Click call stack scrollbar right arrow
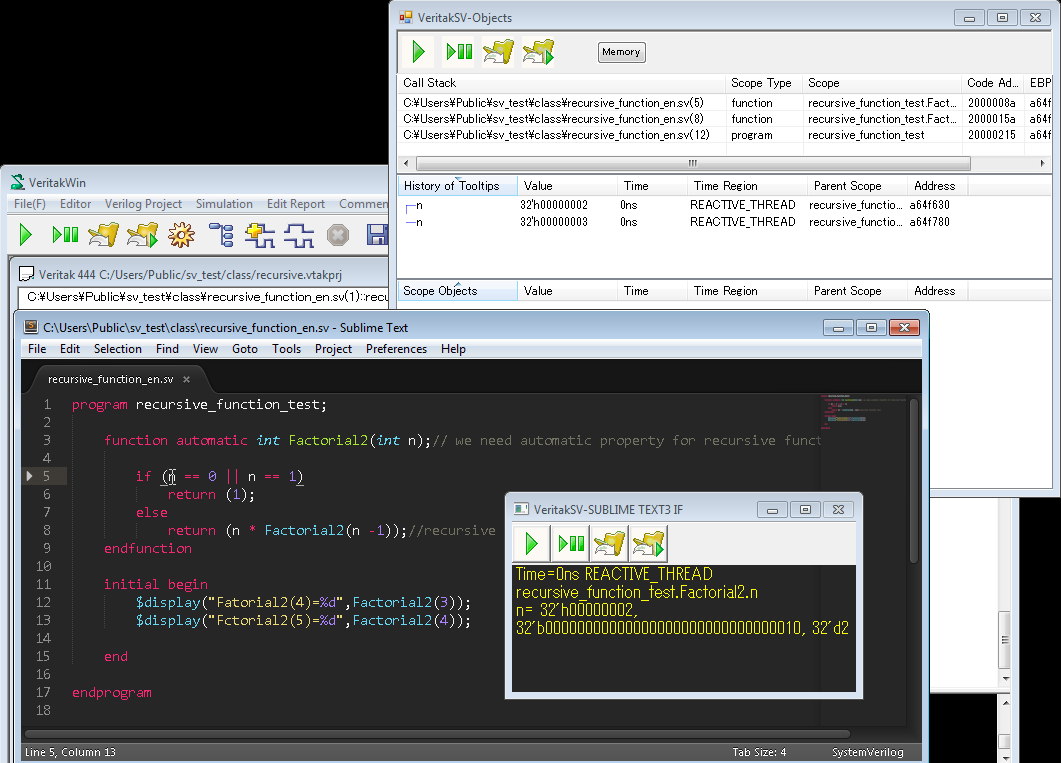Screen dimensions: 1061x763 [x=1042, y=163]
